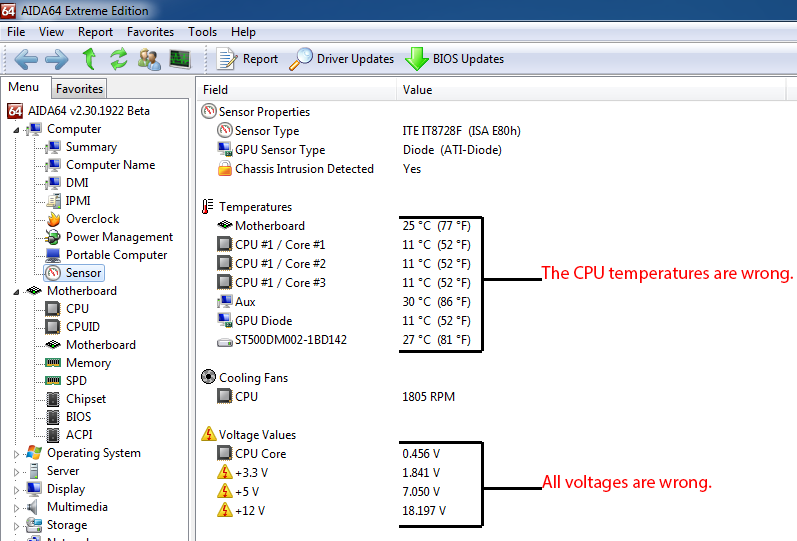Image resolution: width=797 pixels, height=541 pixels.
Task: Open the Motherboard subpage in tree
Action: click(x=90, y=345)
